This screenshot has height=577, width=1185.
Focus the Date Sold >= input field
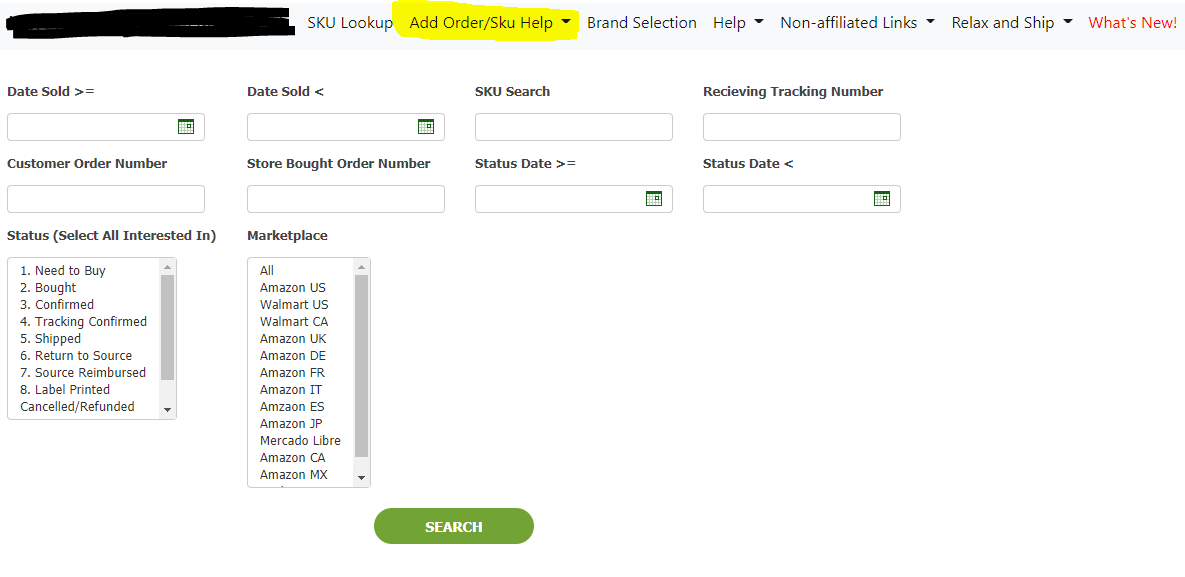pyautogui.click(x=106, y=126)
